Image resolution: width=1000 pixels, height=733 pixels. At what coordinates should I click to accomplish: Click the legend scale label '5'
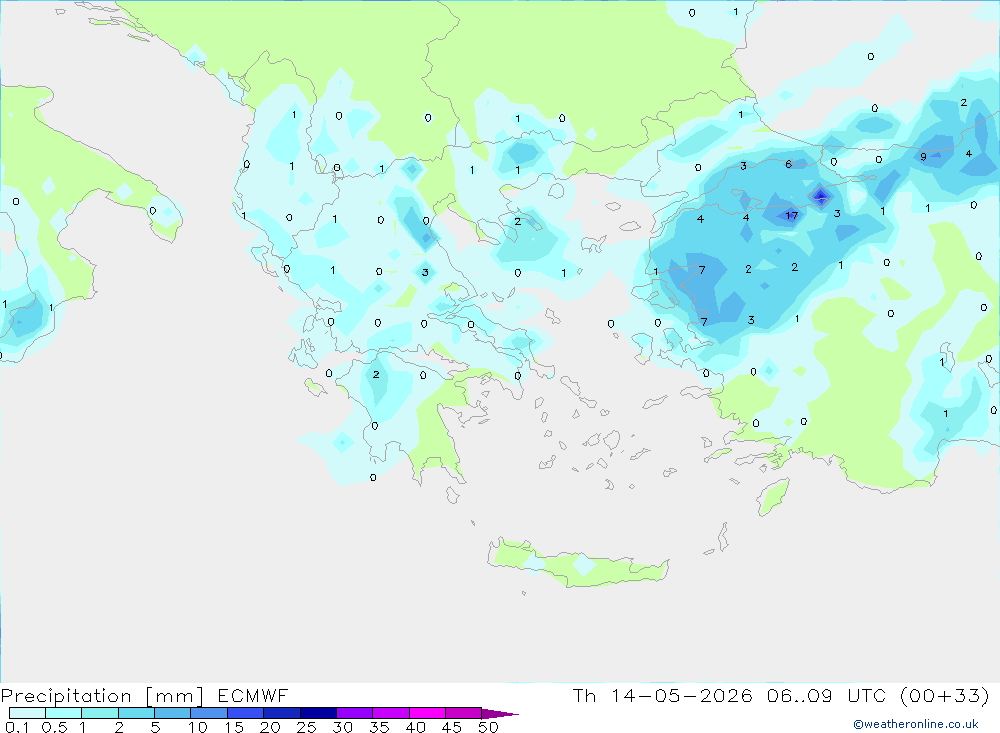(155, 727)
